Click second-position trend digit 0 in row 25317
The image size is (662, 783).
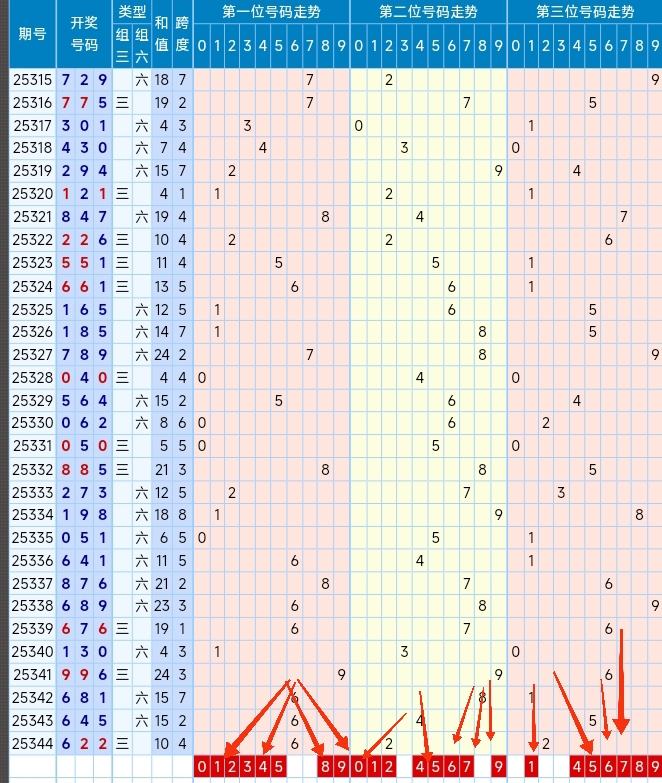coord(358,125)
